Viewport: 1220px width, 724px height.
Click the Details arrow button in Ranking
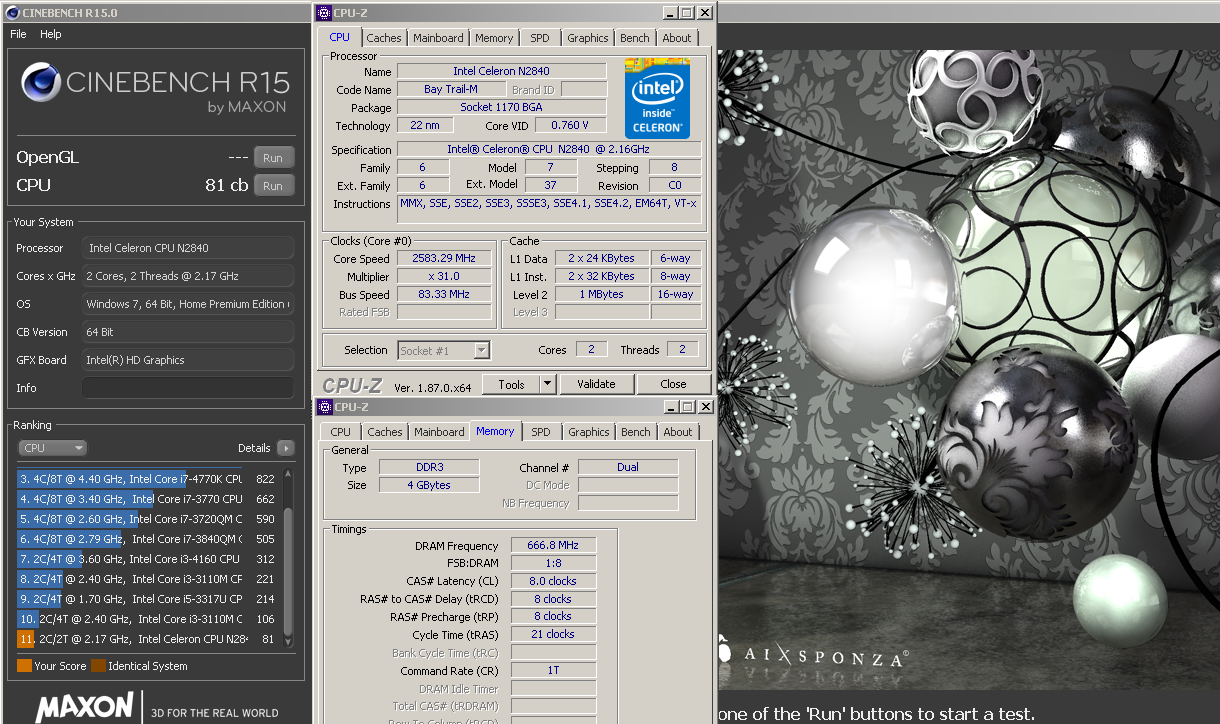point(286,448)
